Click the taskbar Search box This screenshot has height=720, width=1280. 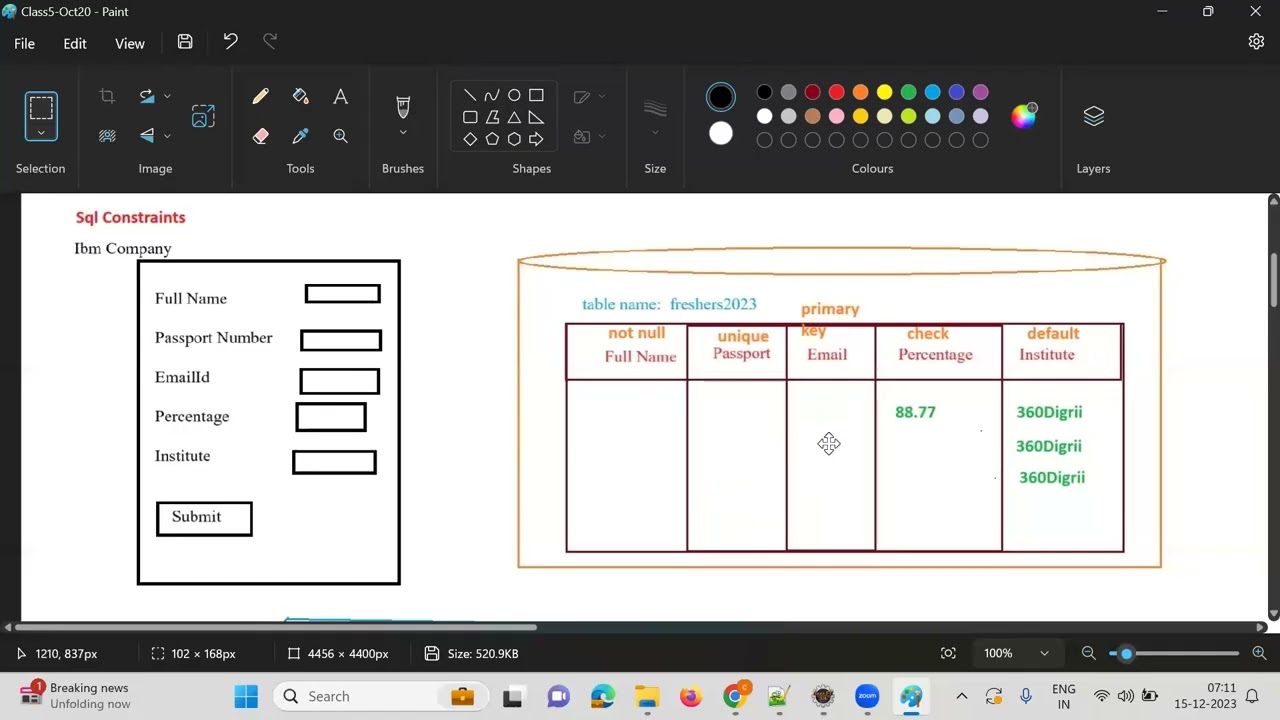[x=381, y=696]
